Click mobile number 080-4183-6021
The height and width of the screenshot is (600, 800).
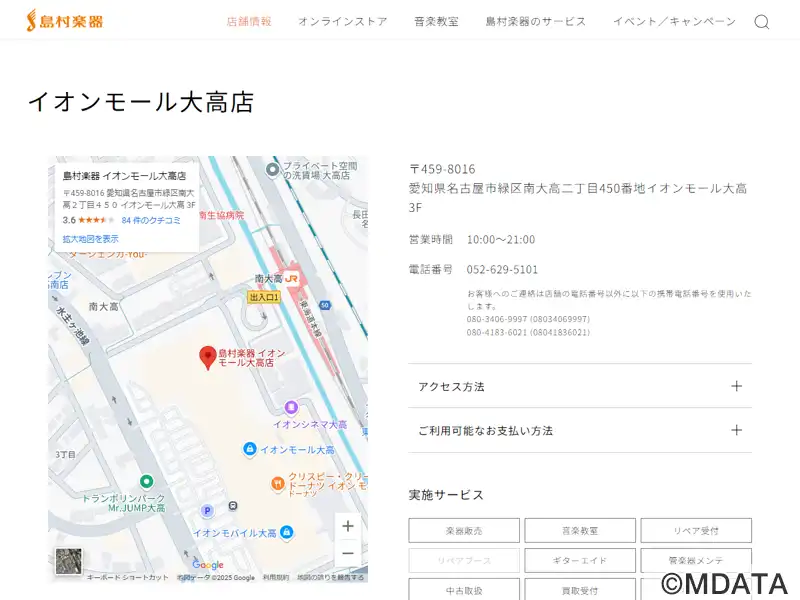tap(528, 332)
